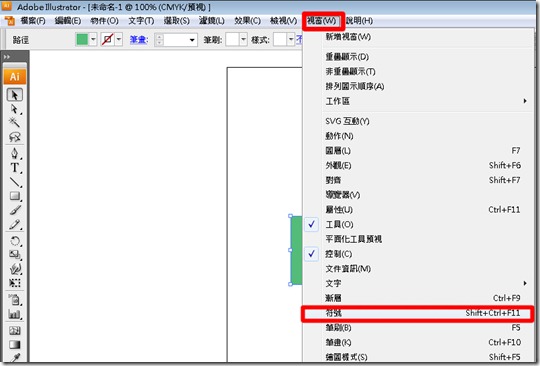Viewport: 540px width, 366px height.
Task: Open the 樣式 style dropdown arrow
Action: (x=291, y=40)
